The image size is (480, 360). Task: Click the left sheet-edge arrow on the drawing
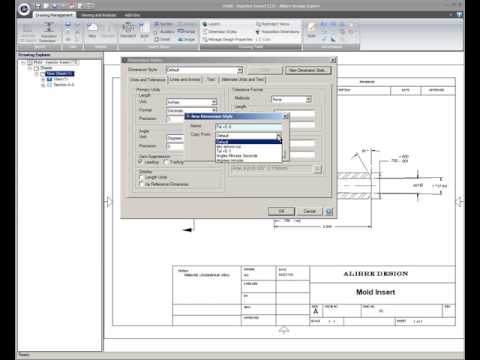(109, 201)
